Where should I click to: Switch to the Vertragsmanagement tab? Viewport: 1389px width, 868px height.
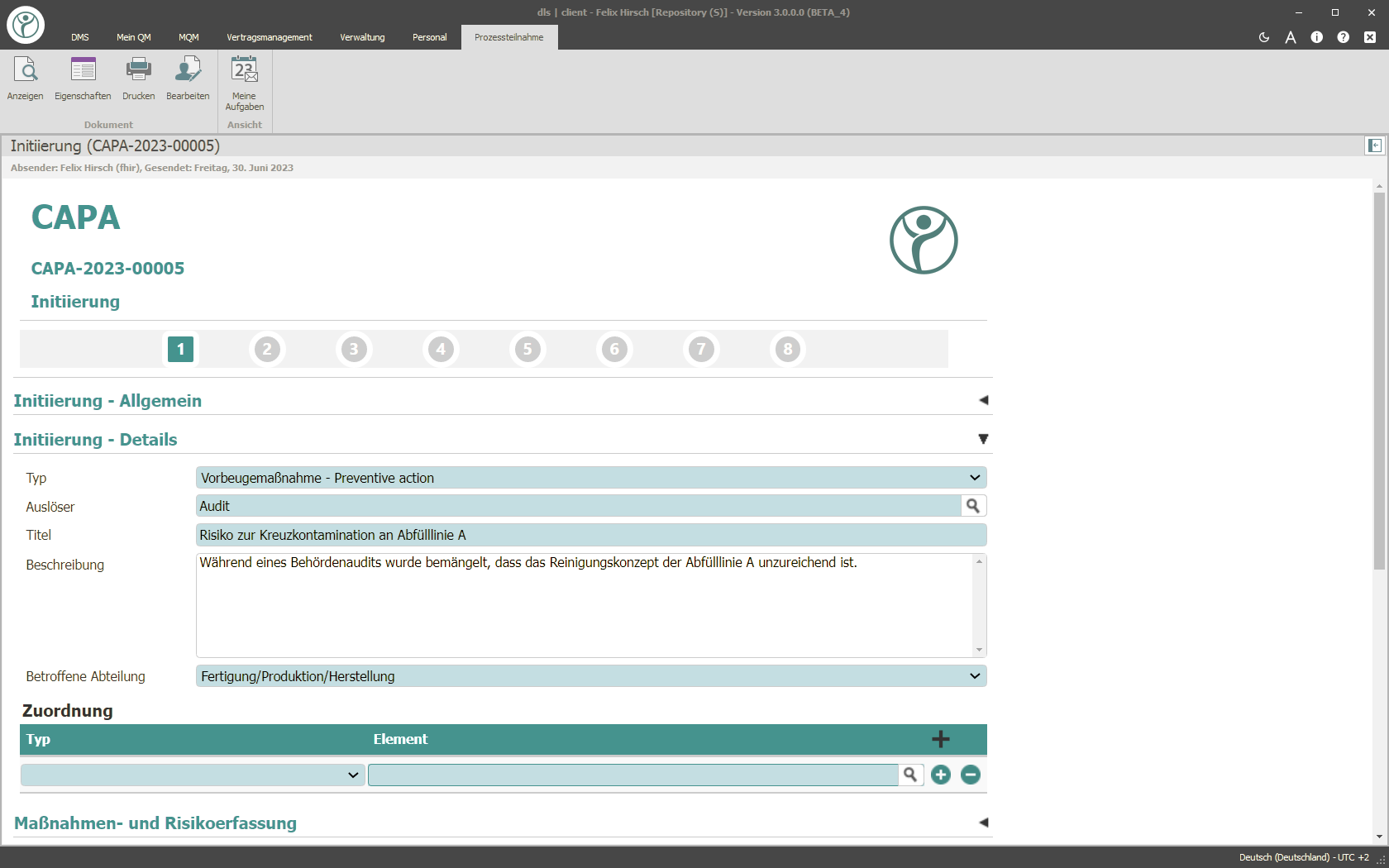[269, 37]
